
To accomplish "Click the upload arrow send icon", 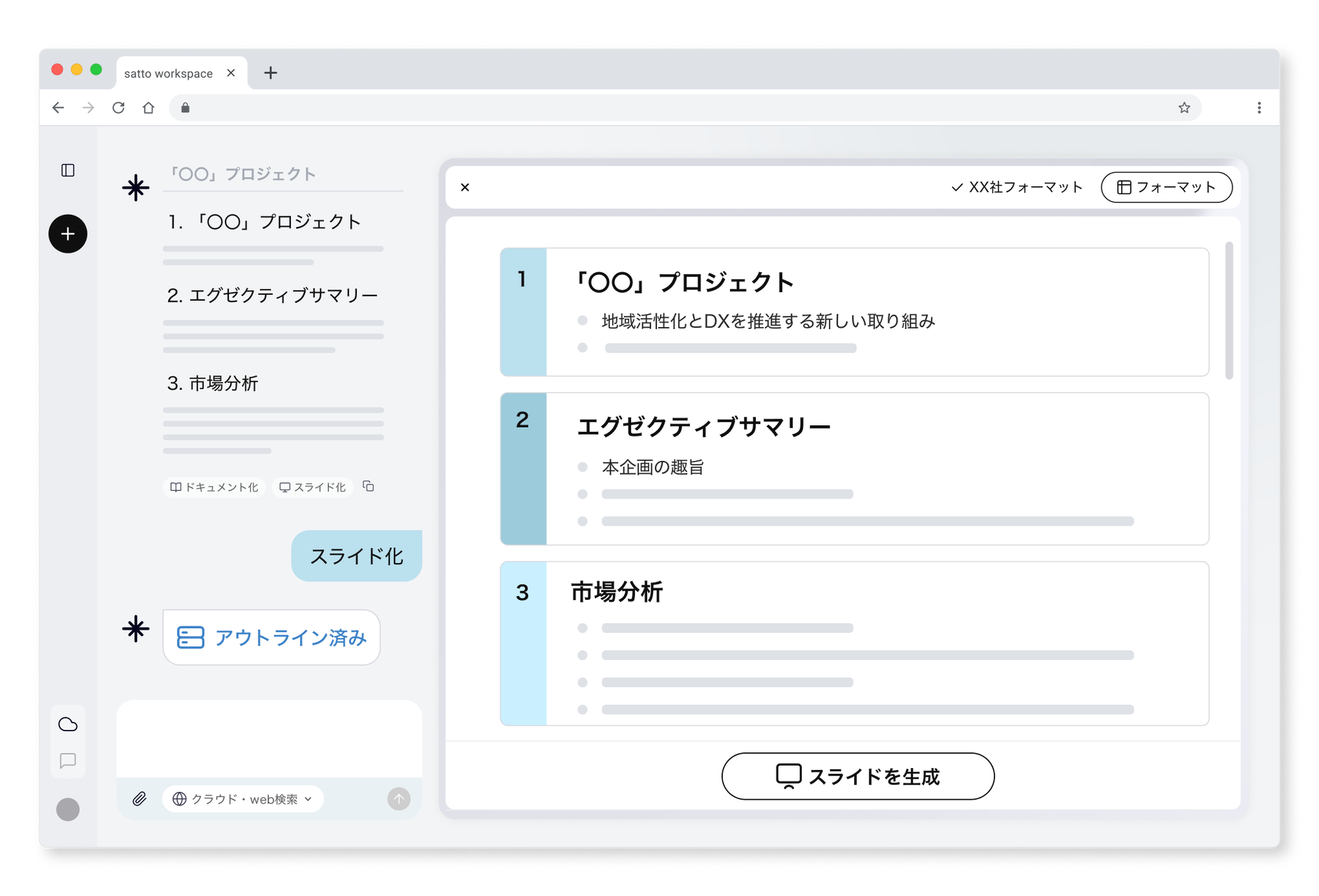I will coord(398,799).
